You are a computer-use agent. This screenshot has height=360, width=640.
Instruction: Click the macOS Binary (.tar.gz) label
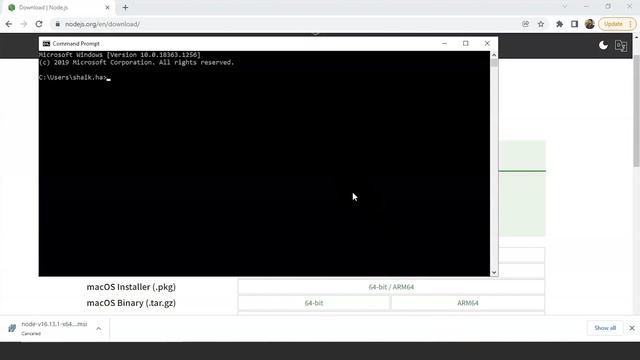(x=131, y=303)
